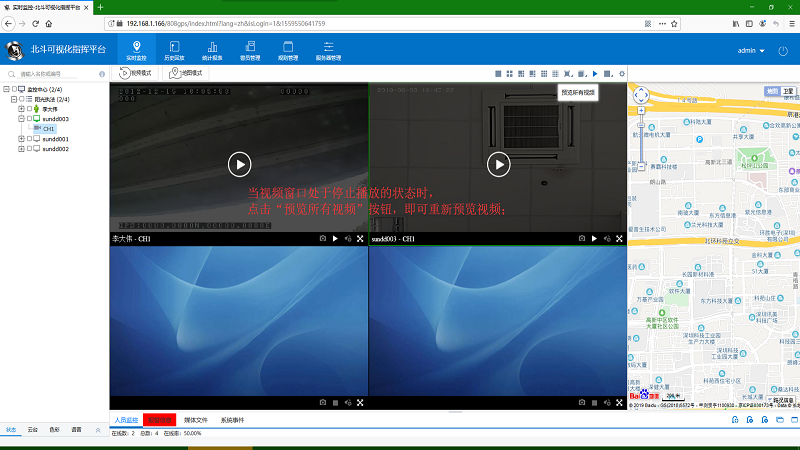The image size is (800, 450).
Task: Open video settings gear icon
Action: (x=622, y=74)
